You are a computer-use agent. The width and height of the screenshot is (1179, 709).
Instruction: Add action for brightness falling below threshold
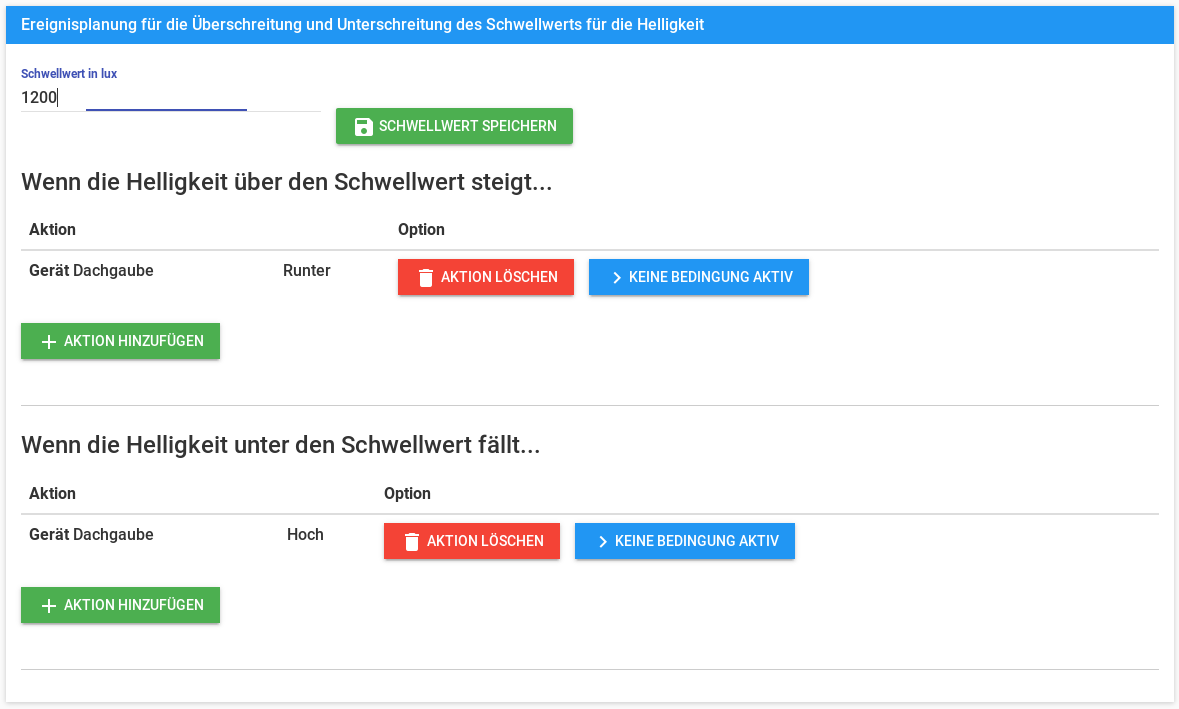click(x=120, y=605)
